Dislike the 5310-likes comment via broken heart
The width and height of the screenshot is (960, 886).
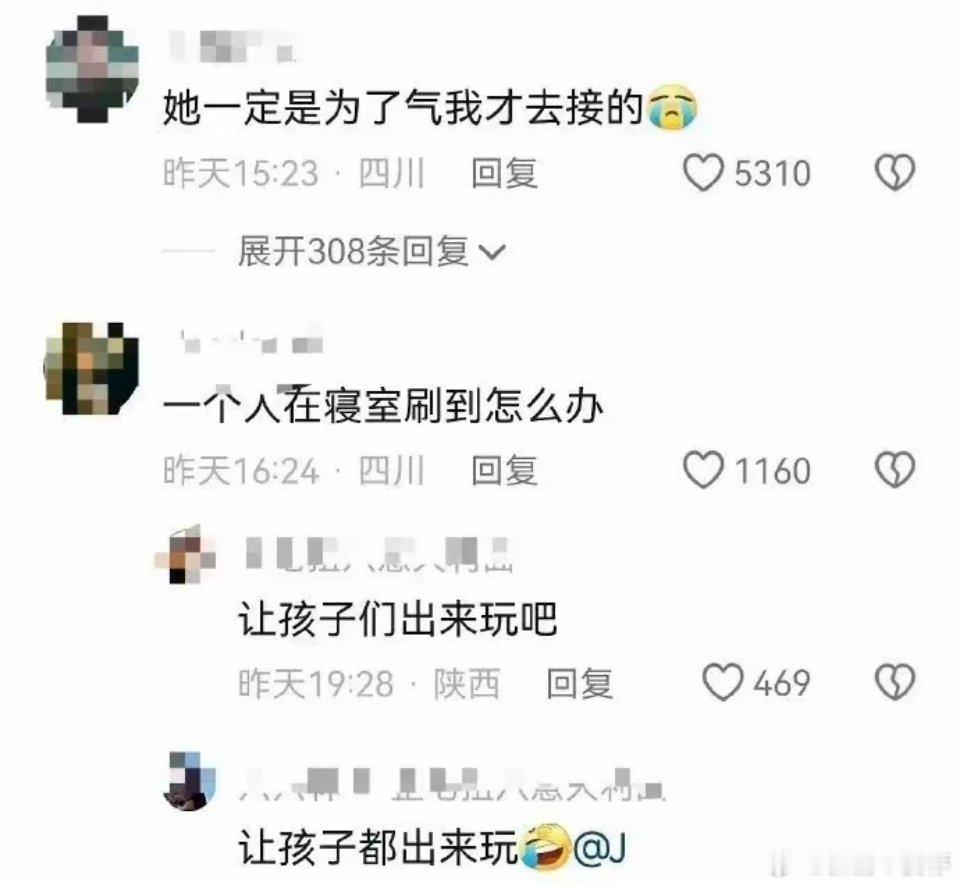click(x=894, y=173)
